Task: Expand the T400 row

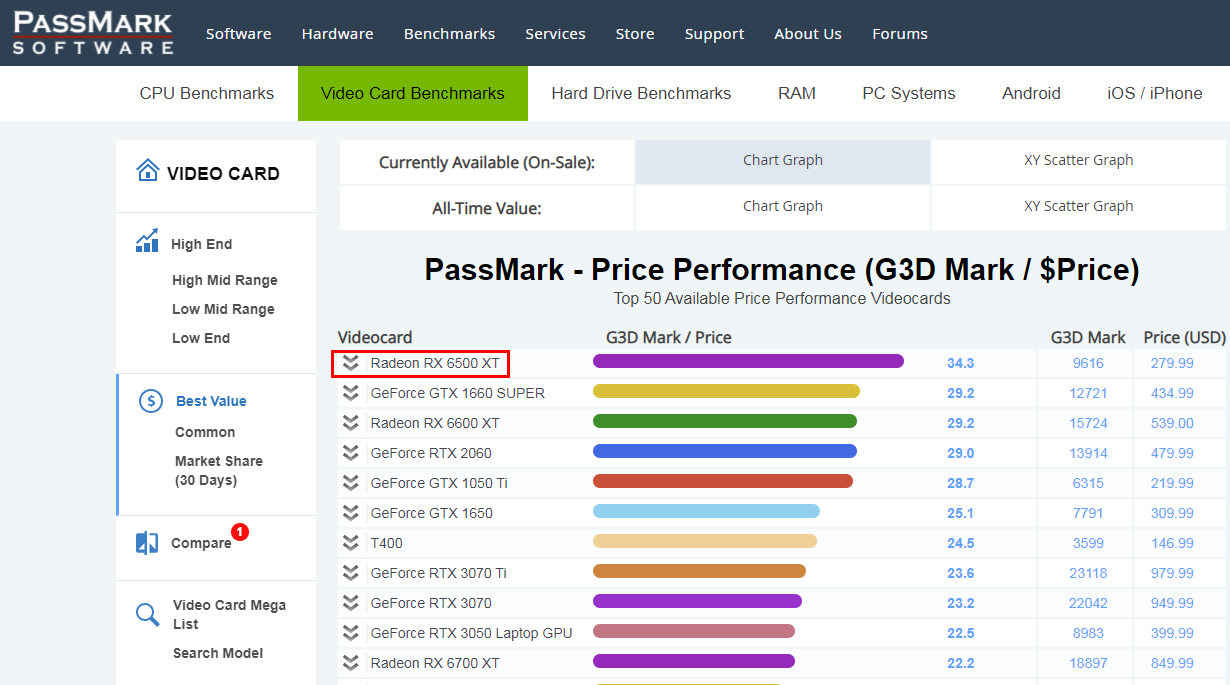Action: pos(350,543)
